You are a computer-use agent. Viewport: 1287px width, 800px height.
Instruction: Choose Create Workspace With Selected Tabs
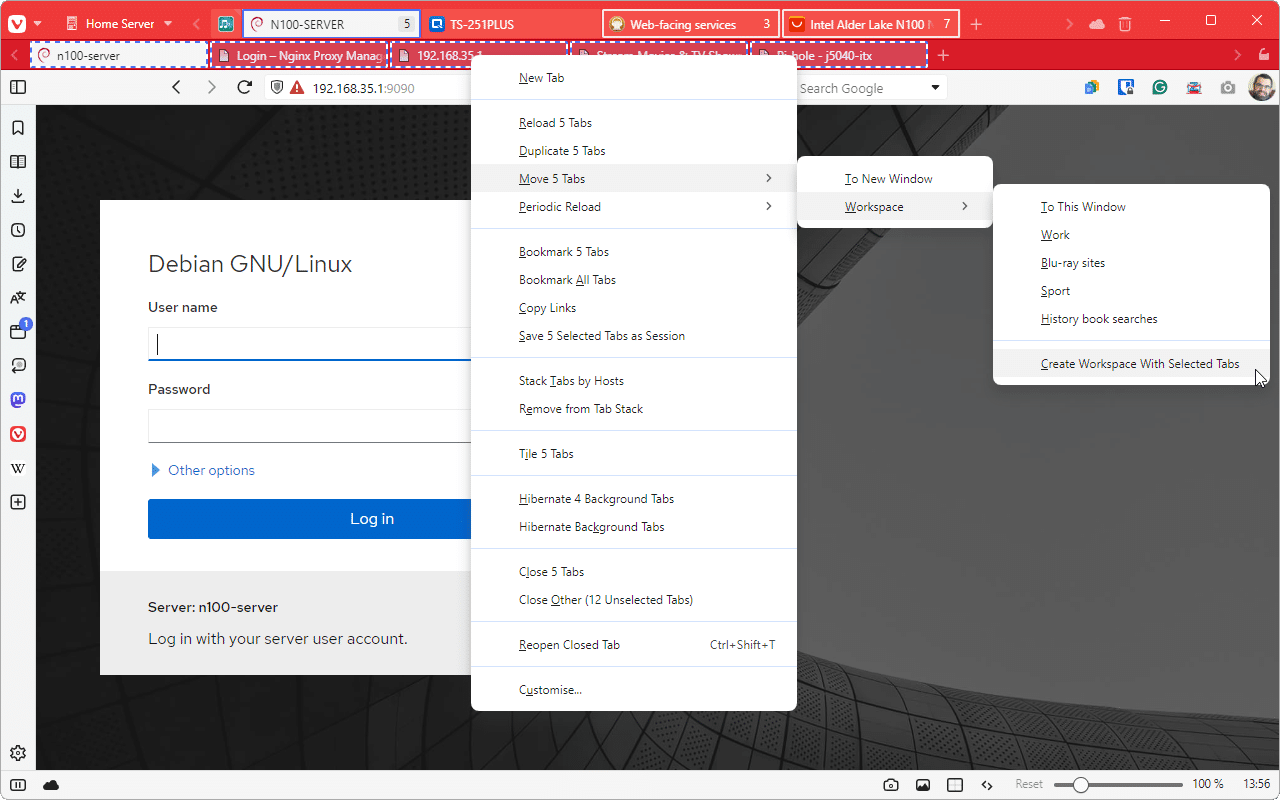tap(1140, 363)
